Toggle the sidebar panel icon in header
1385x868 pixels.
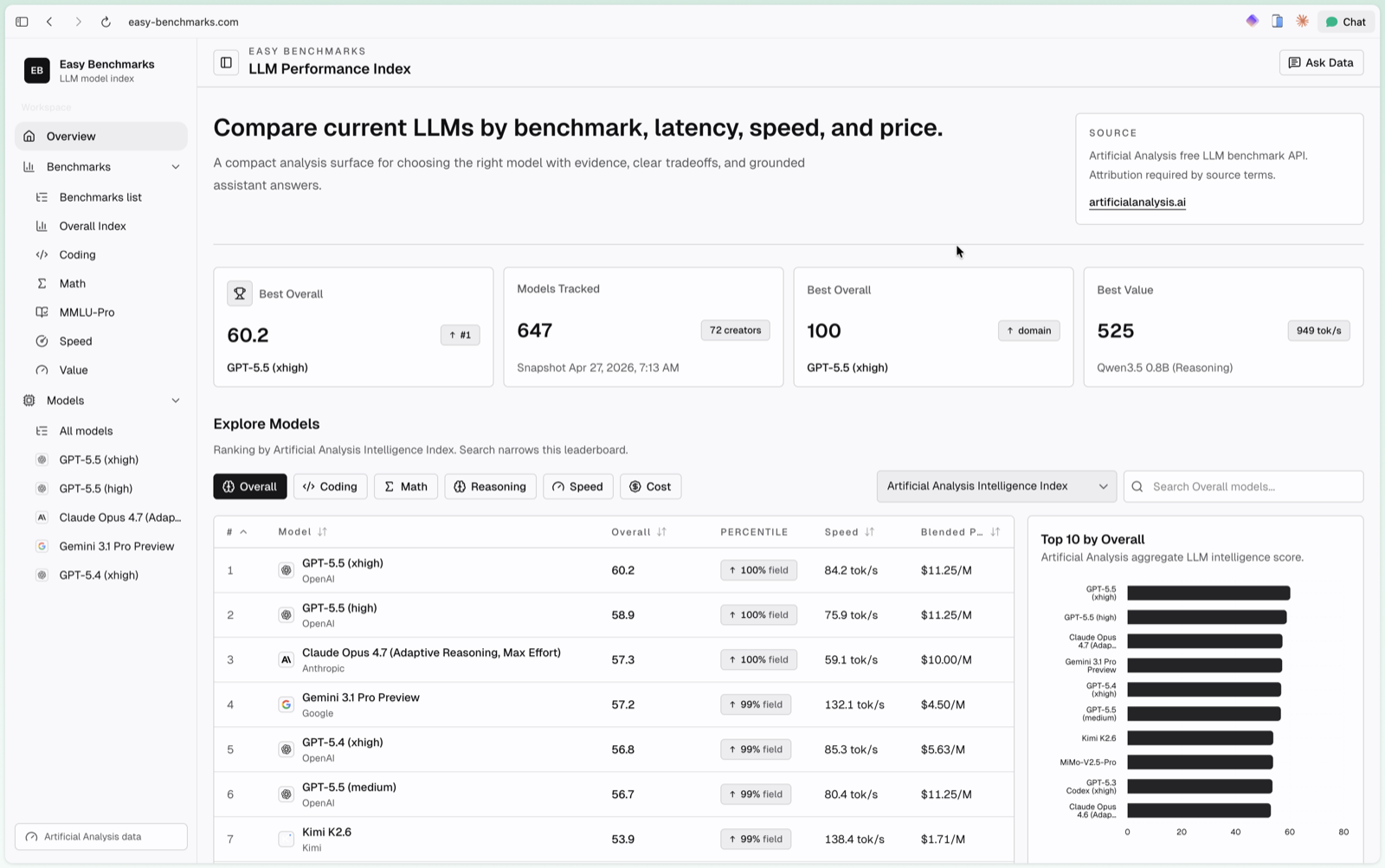point(226,62)
